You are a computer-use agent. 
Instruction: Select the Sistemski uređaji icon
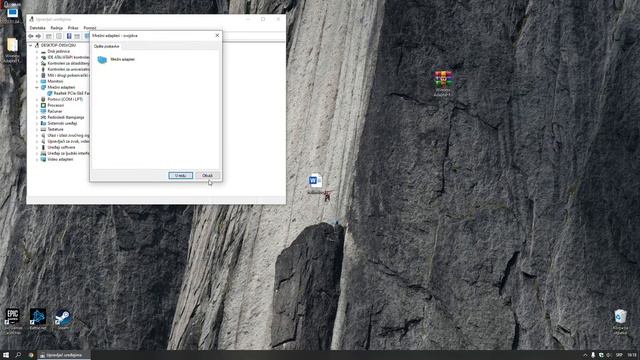click(x=43, y=123)
